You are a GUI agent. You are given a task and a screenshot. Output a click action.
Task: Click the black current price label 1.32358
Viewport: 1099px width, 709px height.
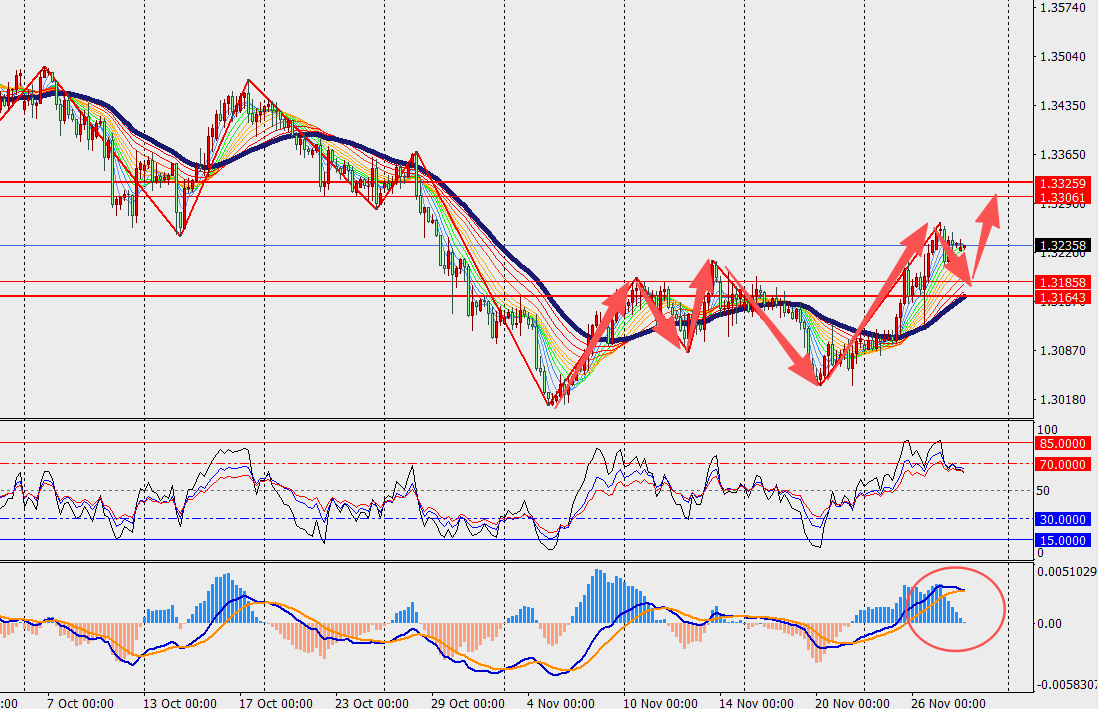tap(1062, 245)
